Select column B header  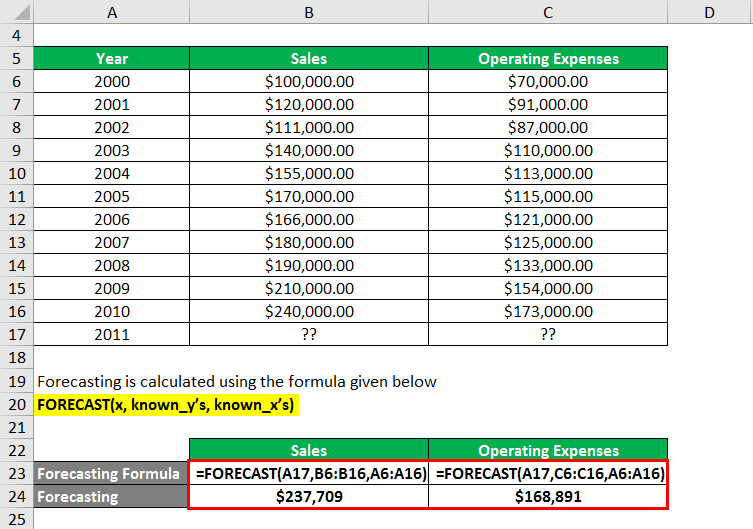click(309, 12)
